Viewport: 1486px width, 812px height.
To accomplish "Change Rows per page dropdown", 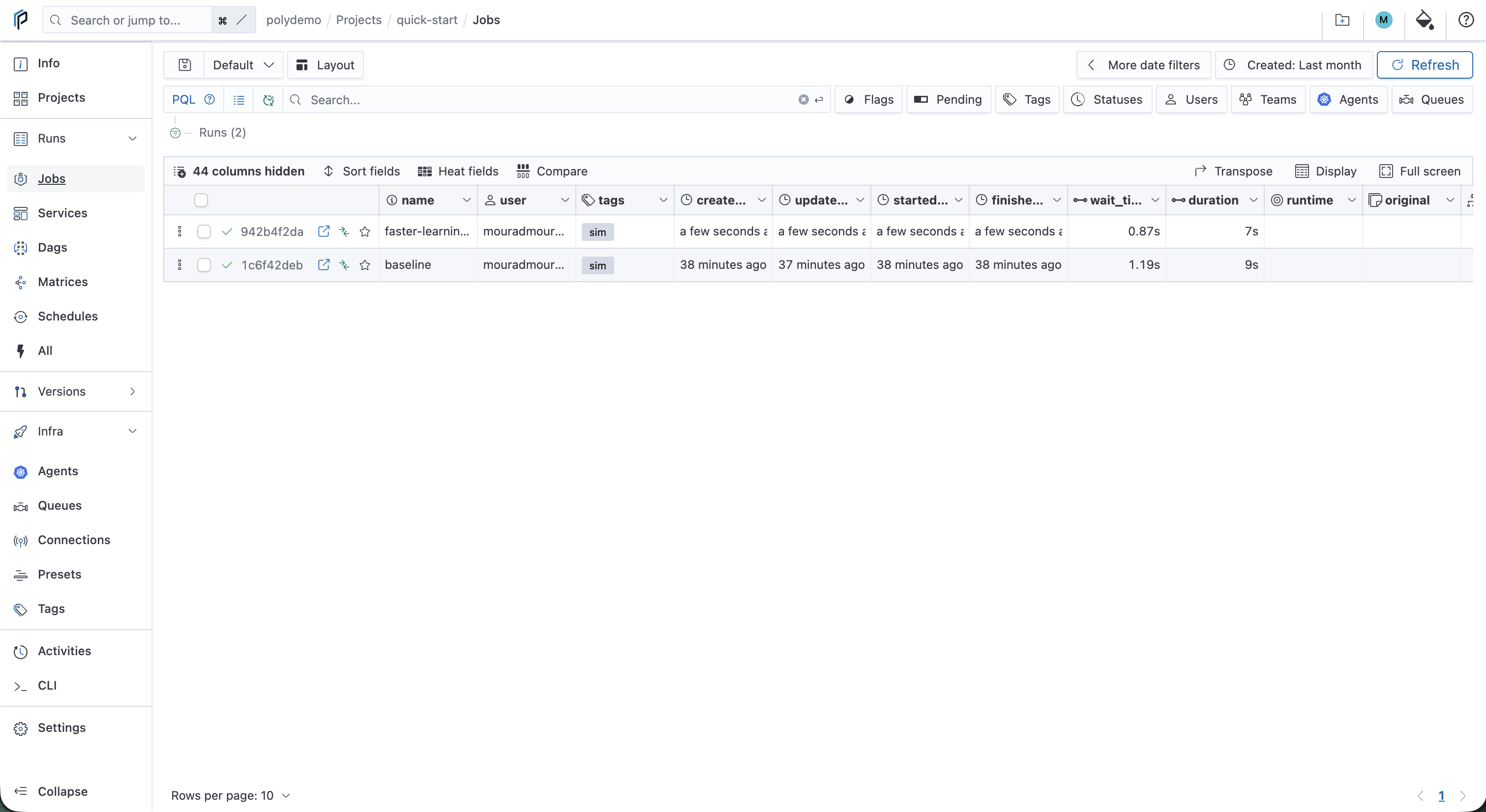I will point(231,796).
